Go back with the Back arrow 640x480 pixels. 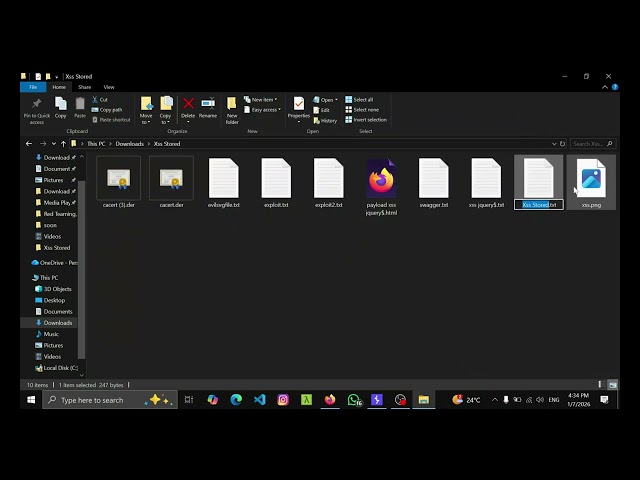tap(29, 144)
